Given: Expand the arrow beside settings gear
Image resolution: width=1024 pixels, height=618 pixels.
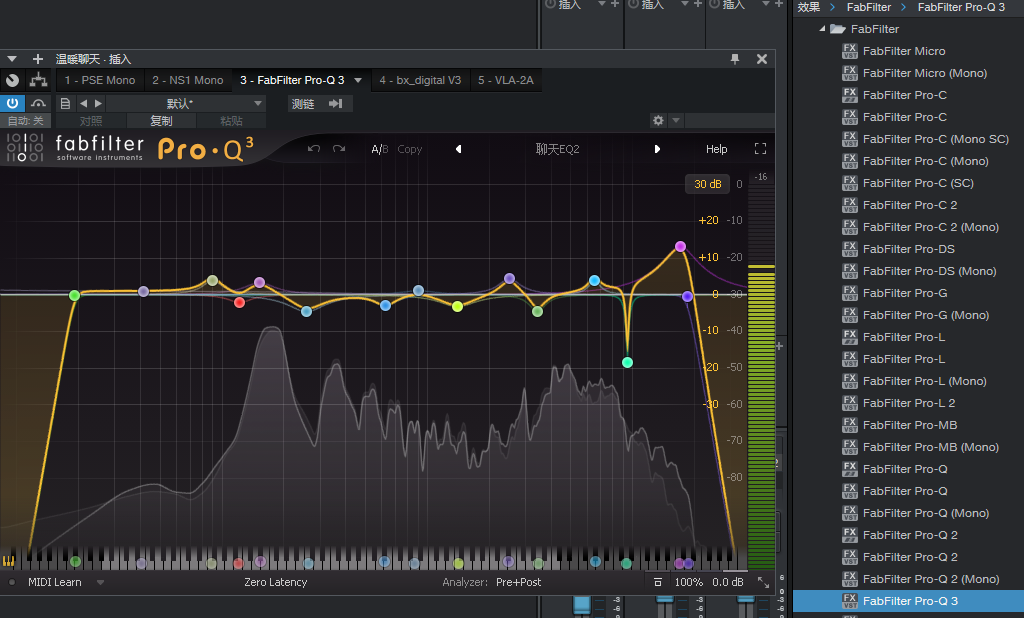Looking at the screenshot, I should click(676, 120).
